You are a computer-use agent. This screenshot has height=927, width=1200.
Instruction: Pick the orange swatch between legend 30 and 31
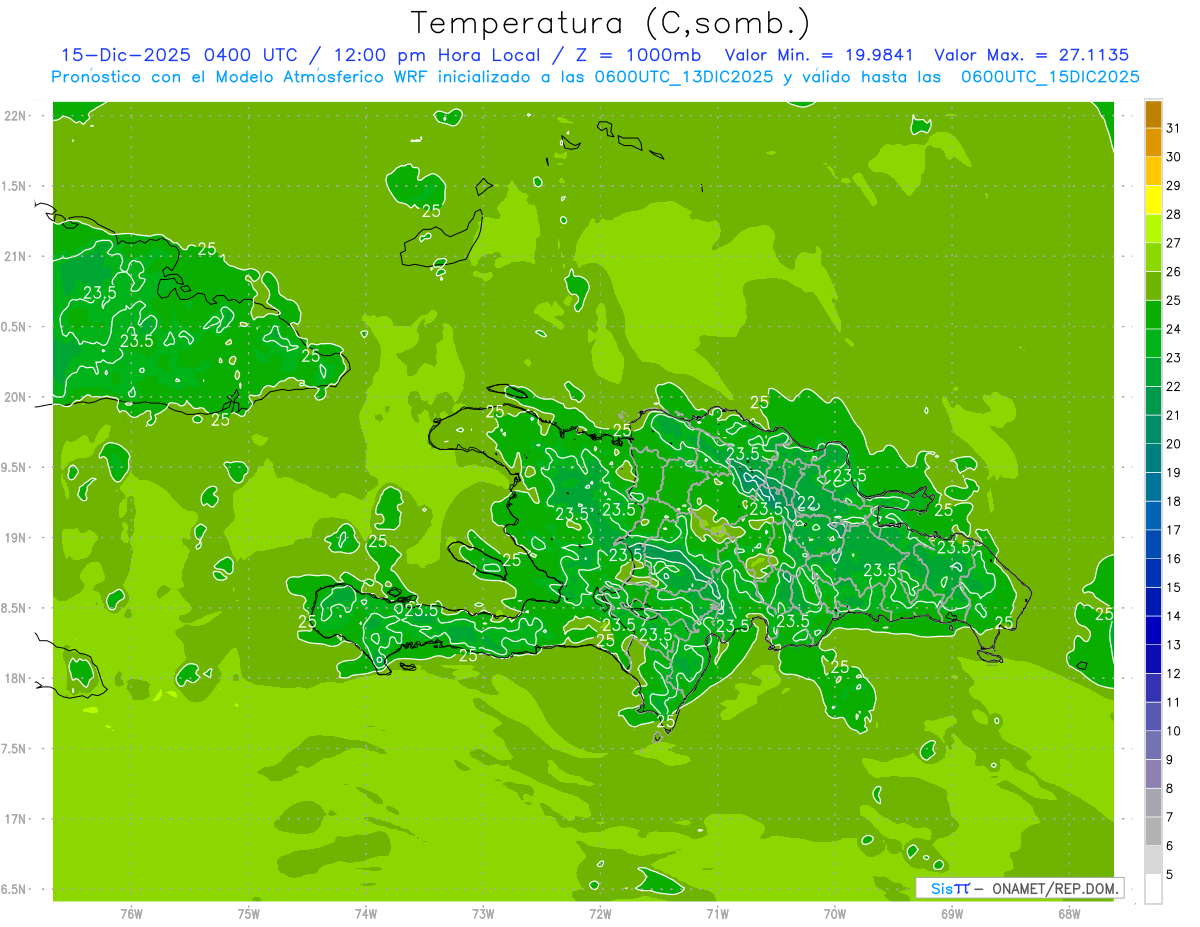pyautogui.click(x=1153, y=142)
